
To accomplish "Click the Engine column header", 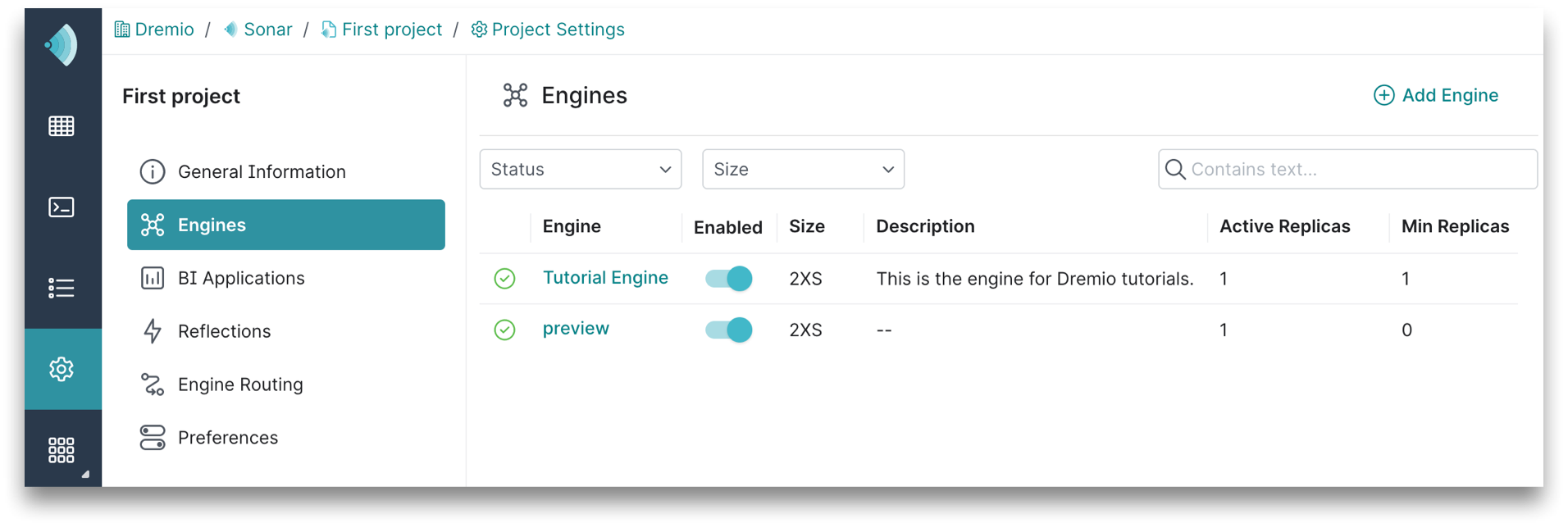I will point(572,226).
